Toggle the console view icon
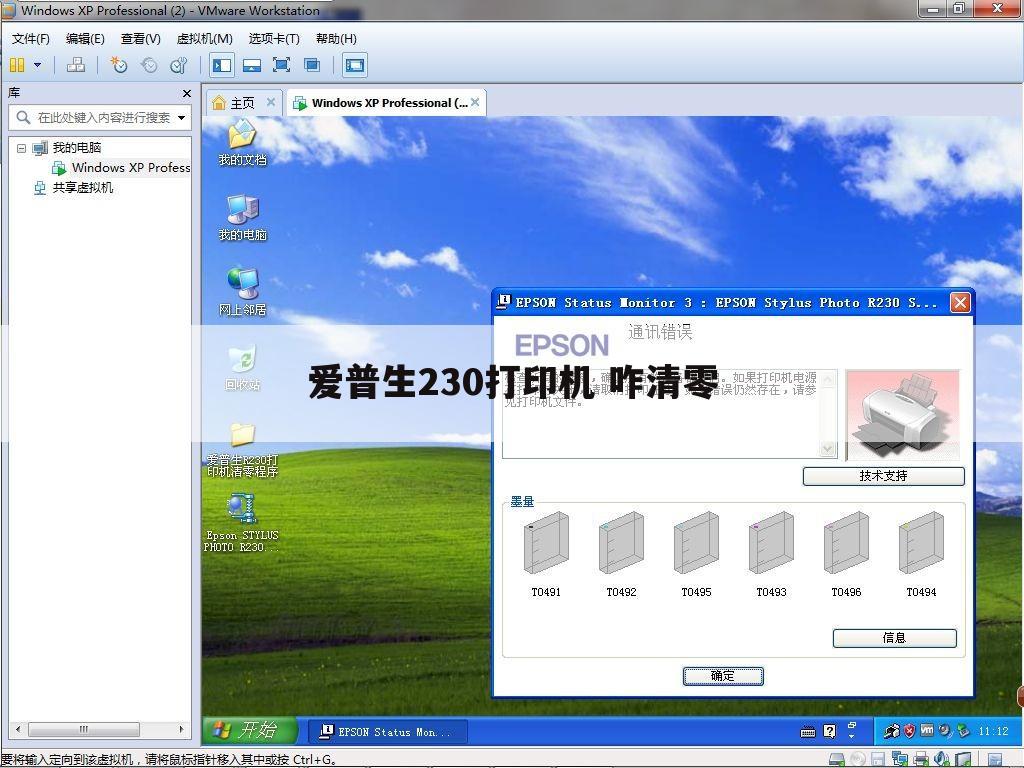The height and width of the screenshot is (768, 1024). [355, 65]
